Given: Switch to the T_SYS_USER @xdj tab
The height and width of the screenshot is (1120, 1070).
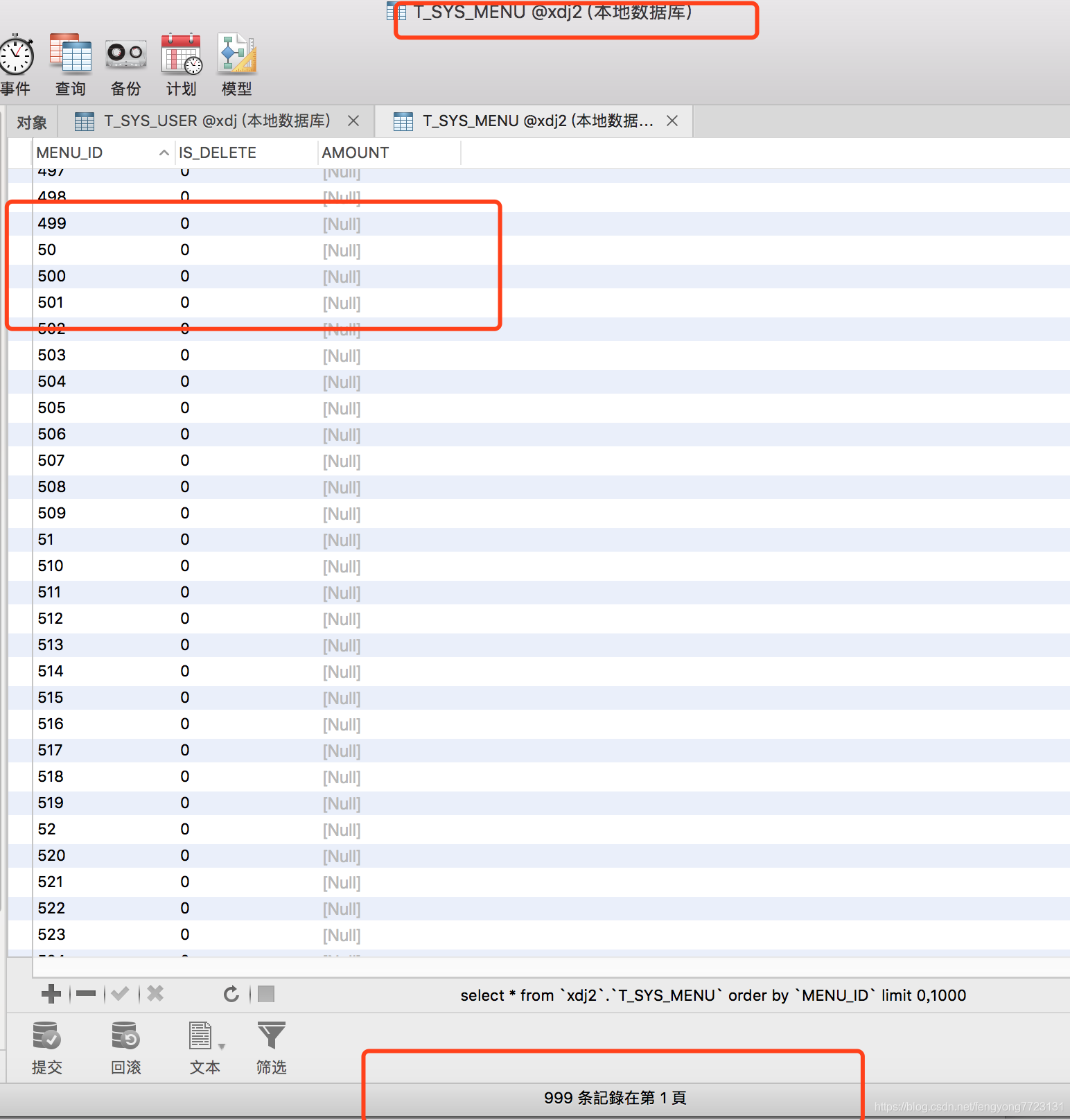Looking at the screenshot, I should click(x=218, y=121).
